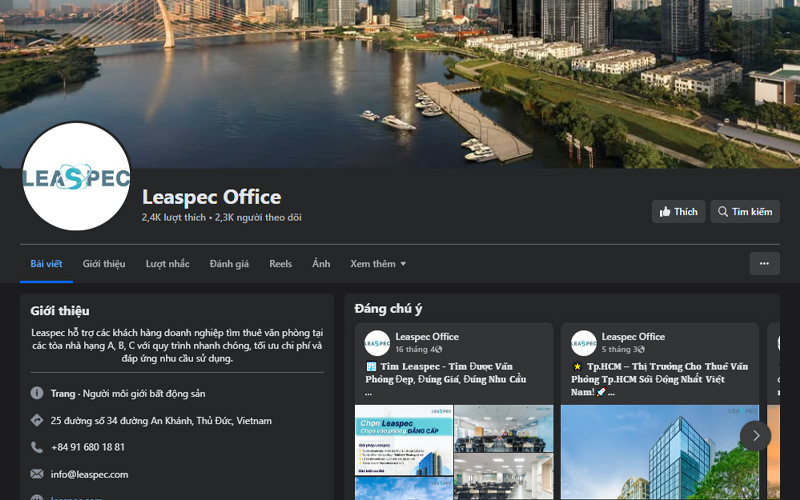
Task: Click the phone icon
Action: (37, 447)
